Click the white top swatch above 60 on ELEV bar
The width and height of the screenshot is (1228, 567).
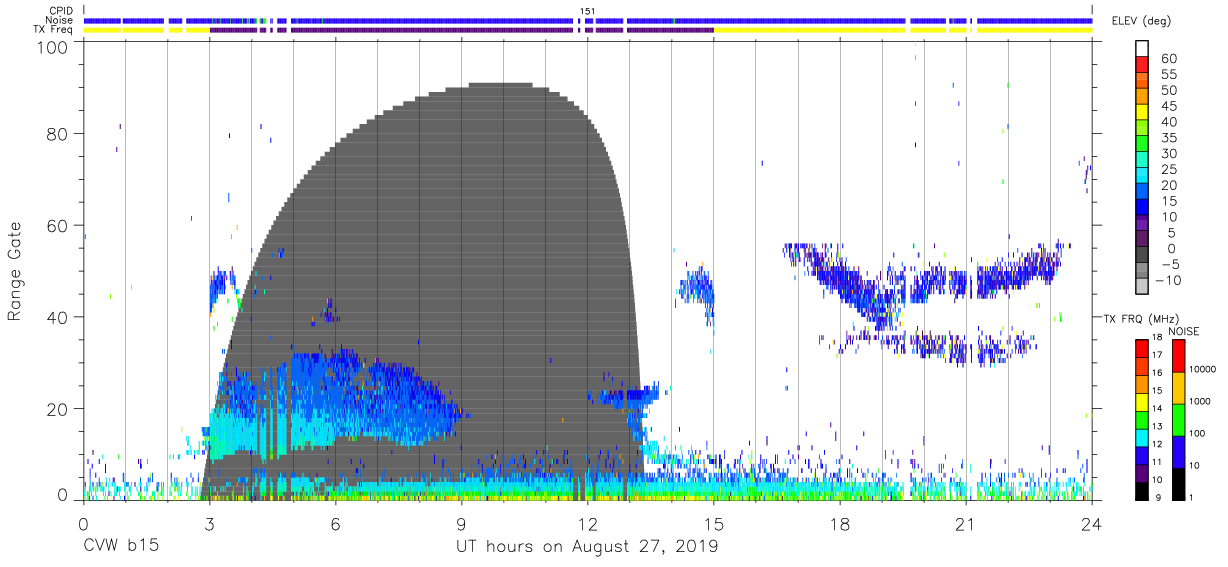coord(1141,48)
